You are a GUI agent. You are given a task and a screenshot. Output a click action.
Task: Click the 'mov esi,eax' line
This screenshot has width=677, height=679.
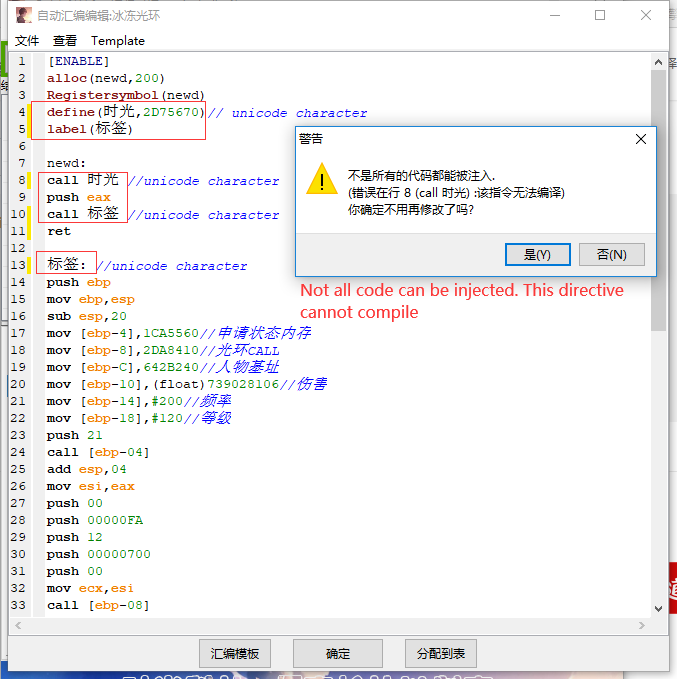[x=91, y=486]
